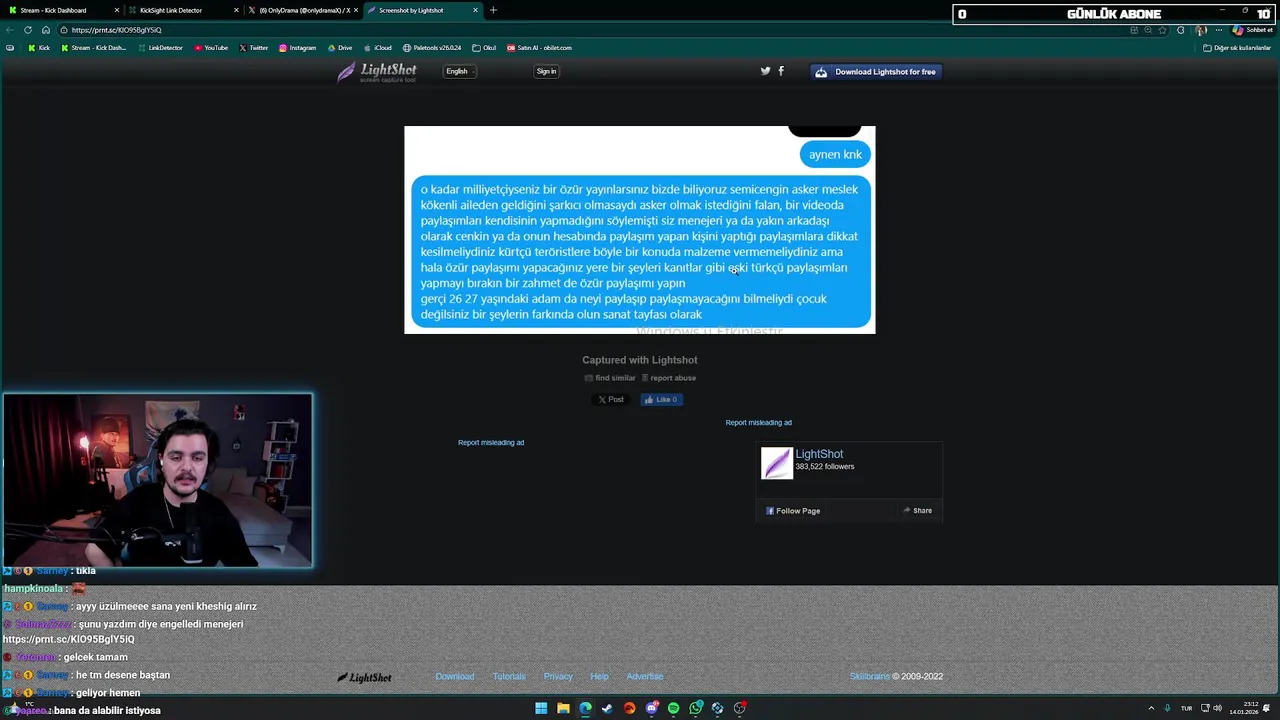Viewport: 1280px width, 720px height.
Task: Open the Windows Start menu
Action: point(541,708)
